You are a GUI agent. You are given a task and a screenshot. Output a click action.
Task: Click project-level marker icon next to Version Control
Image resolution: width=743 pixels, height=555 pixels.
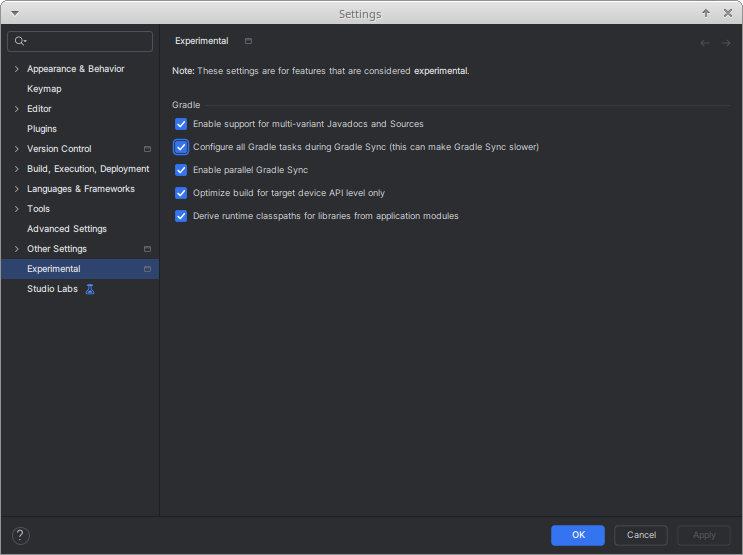pyautogui.click(x=147, y=149)
